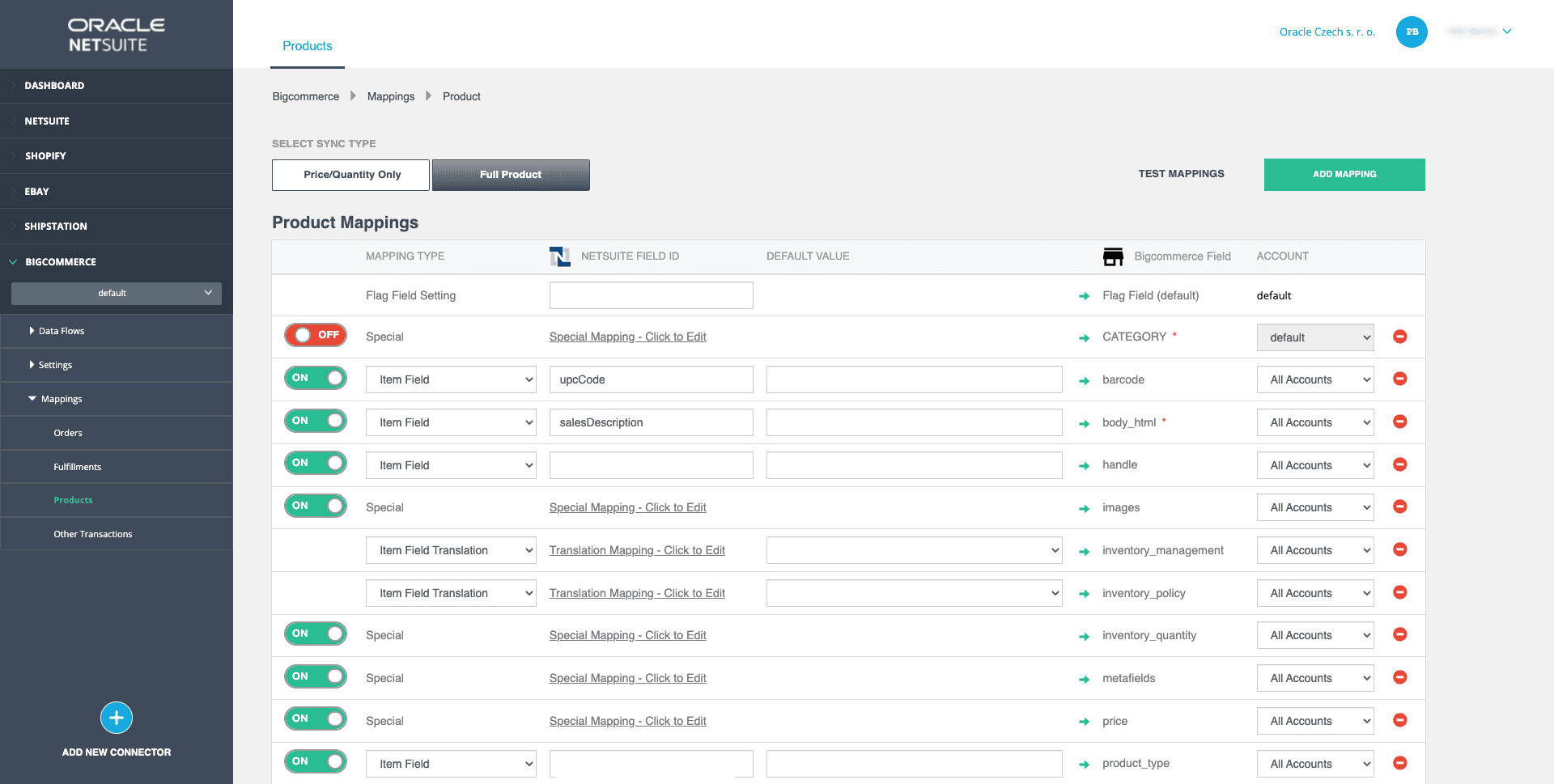Click the TEST MAPPINGS button
The width and height of the screenshot is (1554, 784).
[1181, 174]
